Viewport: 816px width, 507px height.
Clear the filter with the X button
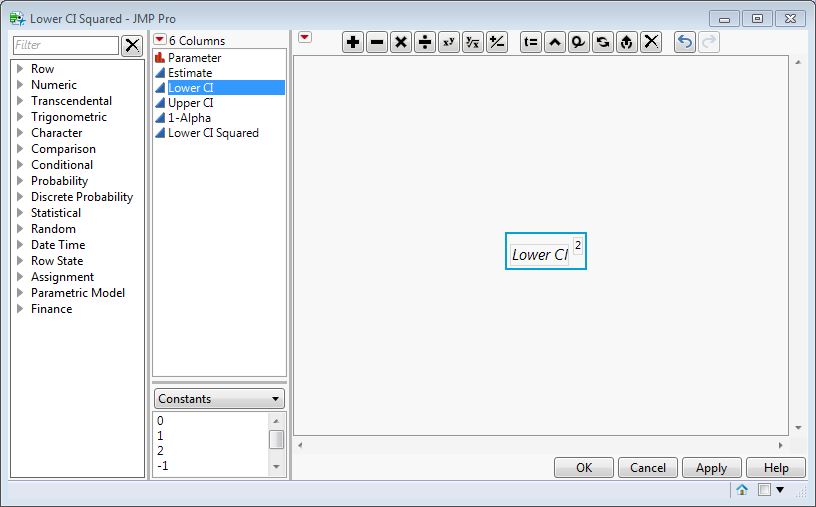[x=132, y=45]
